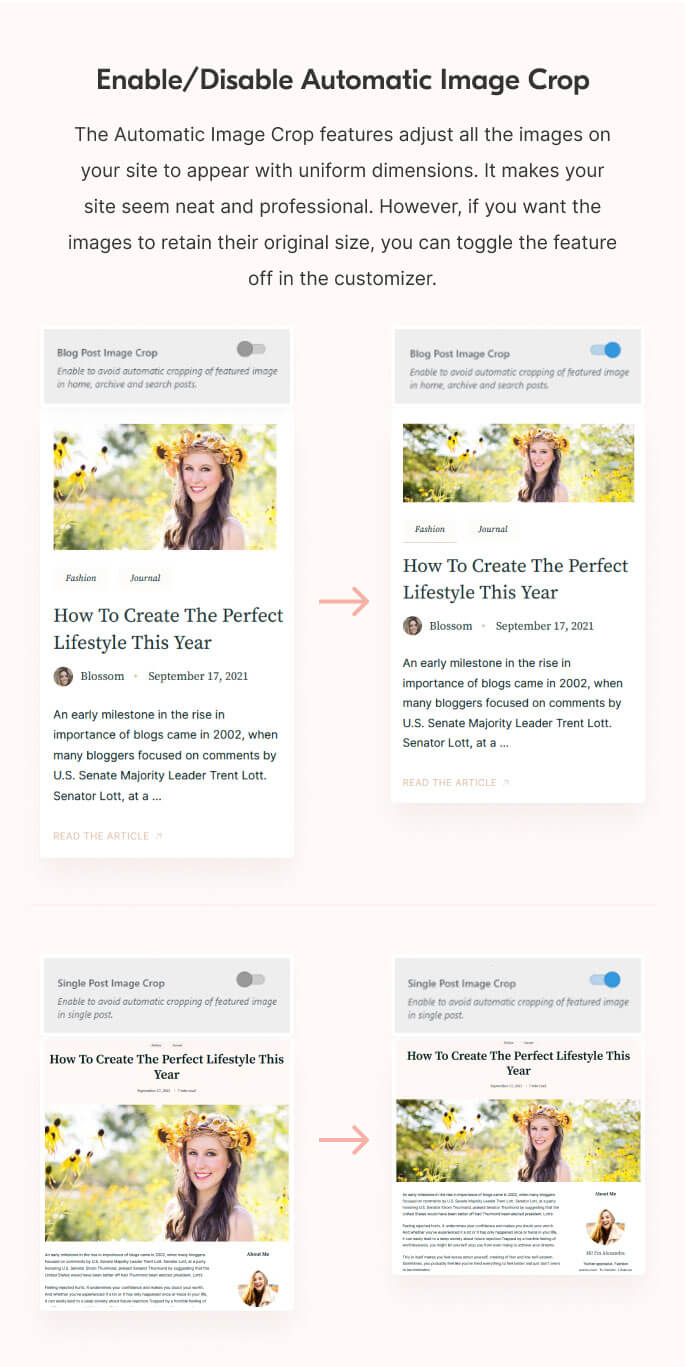
Task: Click arrow icon beside left Read The Article
Action: (158, 836)
